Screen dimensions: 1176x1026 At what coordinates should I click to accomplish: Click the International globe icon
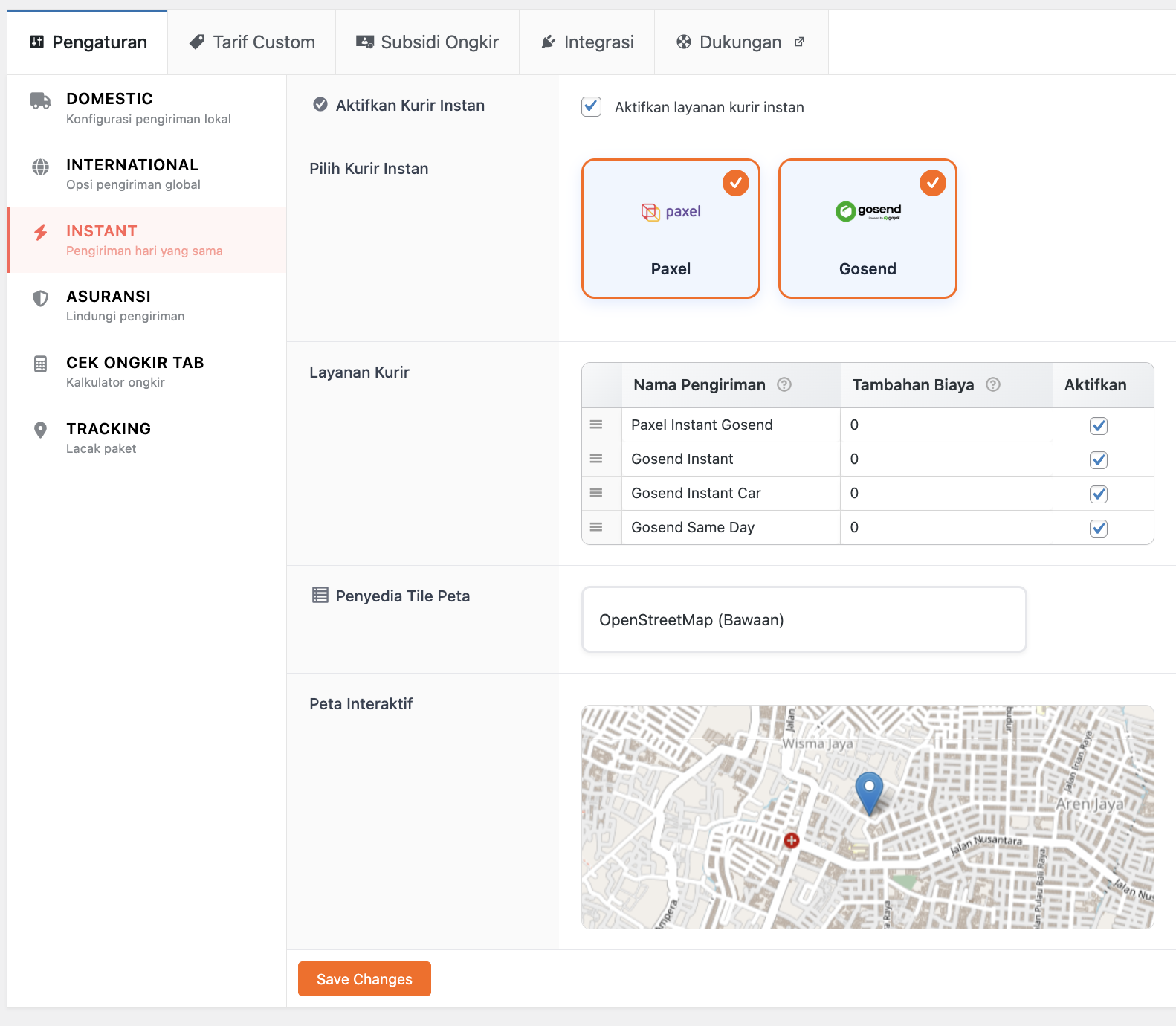point(41,167)
